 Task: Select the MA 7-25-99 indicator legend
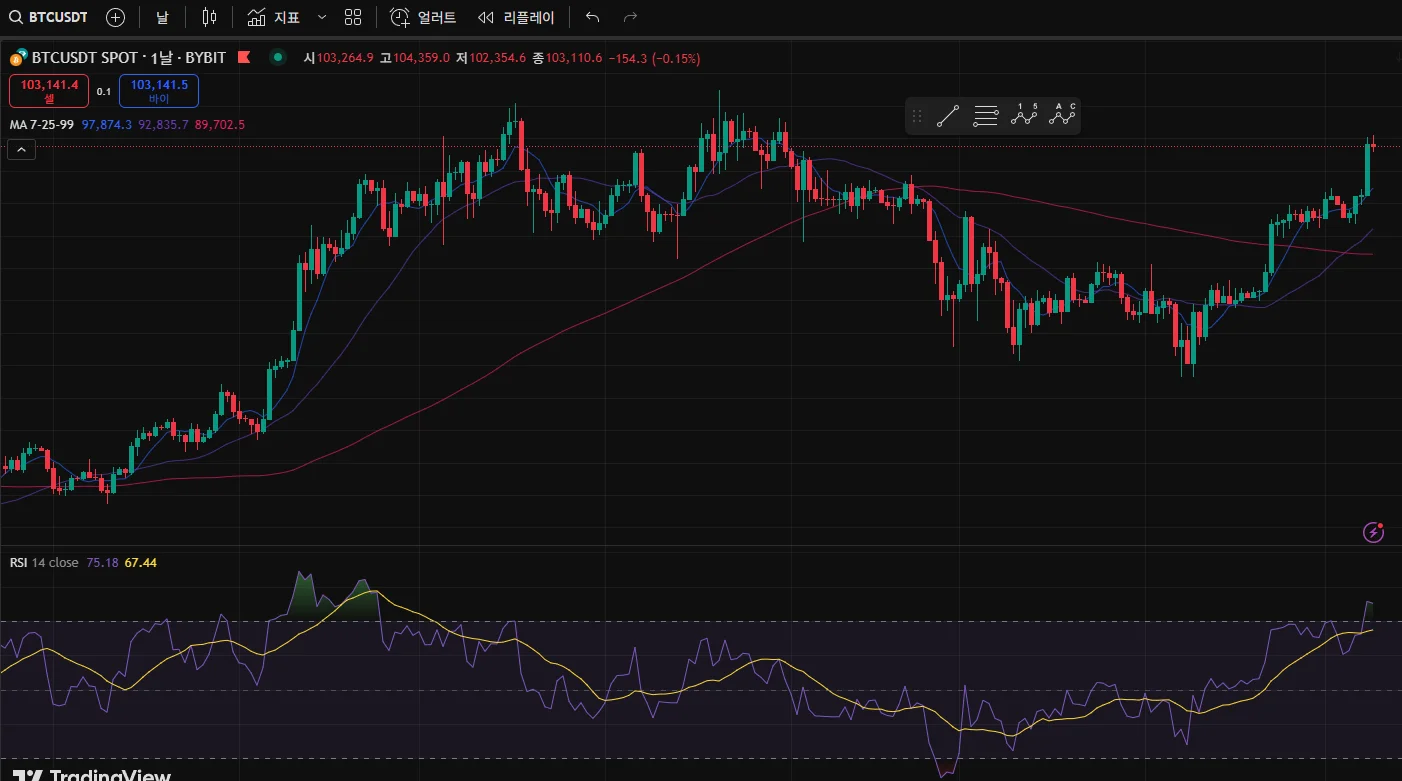pyautogui.click(x=42, y=125)
